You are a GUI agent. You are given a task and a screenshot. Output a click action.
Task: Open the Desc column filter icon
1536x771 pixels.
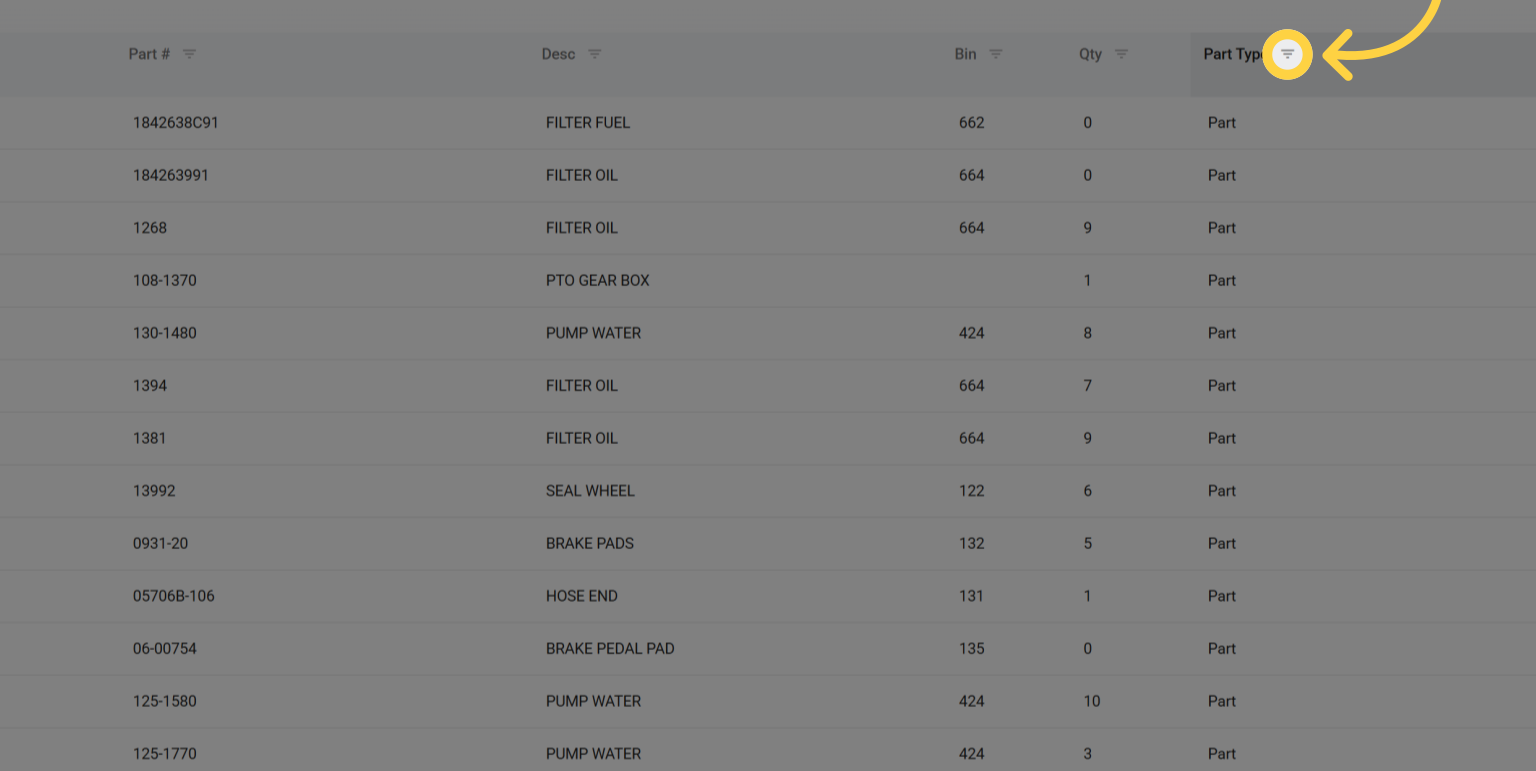click(594, 54)
